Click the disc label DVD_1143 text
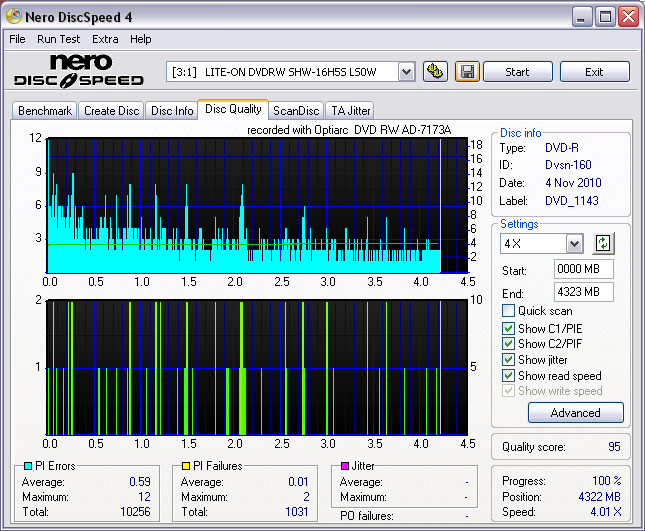645x531 pixels. point(572,201)
